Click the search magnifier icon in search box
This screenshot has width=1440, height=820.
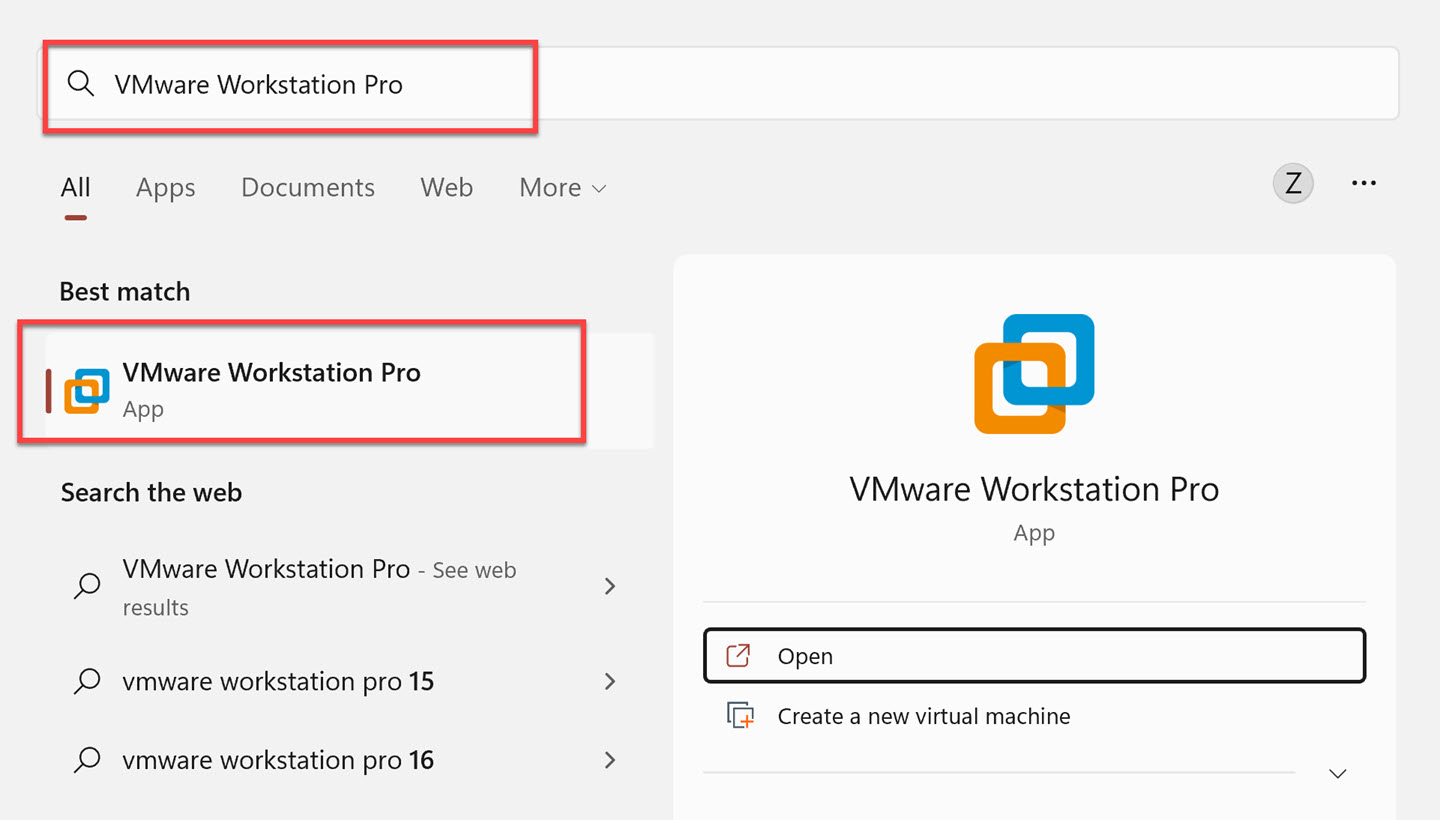pyautogui.click(x=81, y=84)
